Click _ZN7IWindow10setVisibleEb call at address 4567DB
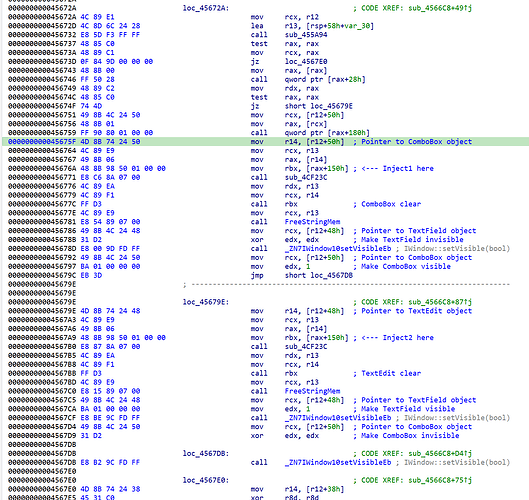The width and height of the screenshot is (529, 500). pyautogui.click(x=338, y=462)
